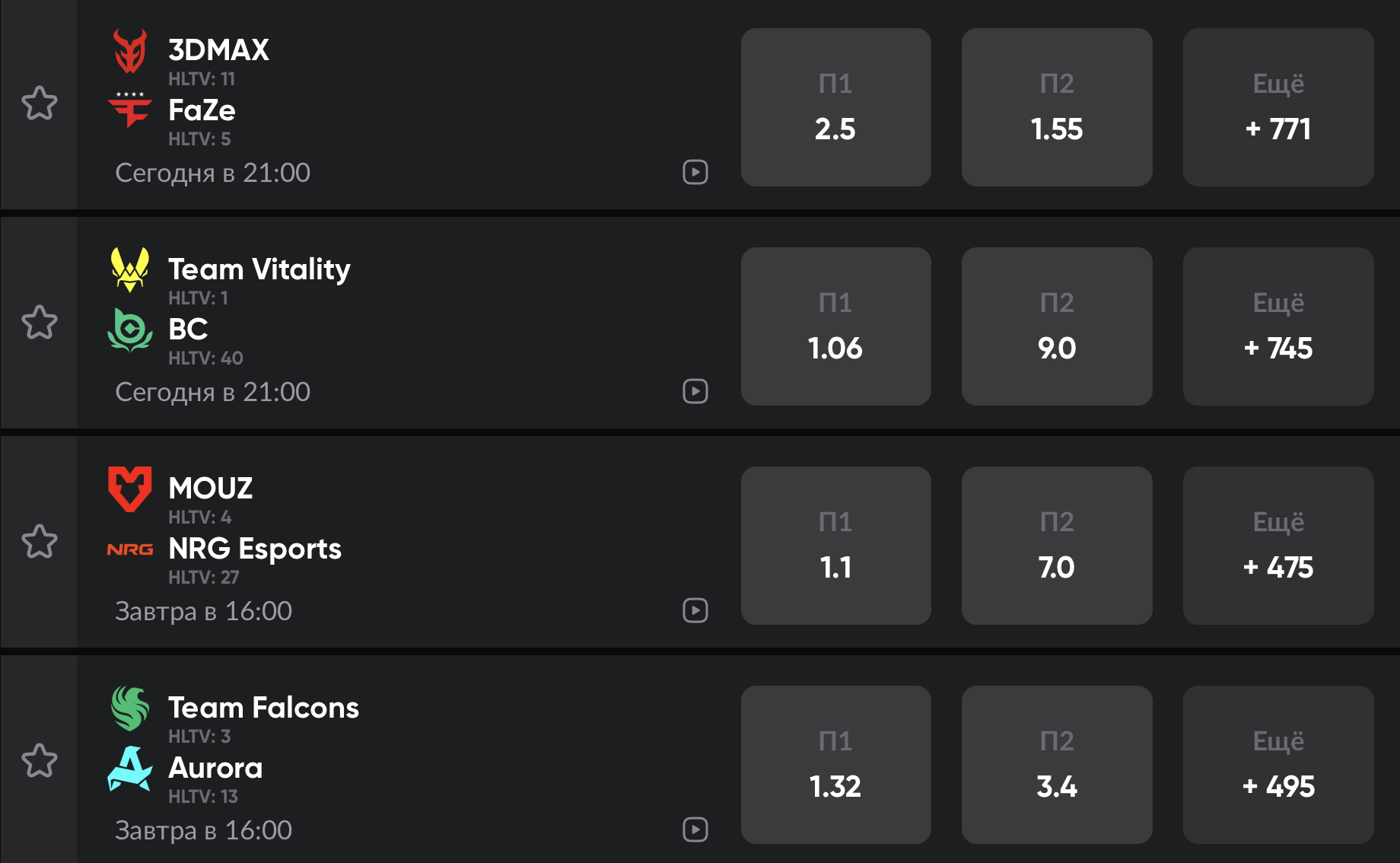Expand + 475 markets for MOUZ match
The height and width of the screenshot is (863, 1400).
pyautogui.click(x=1278, y=546)
